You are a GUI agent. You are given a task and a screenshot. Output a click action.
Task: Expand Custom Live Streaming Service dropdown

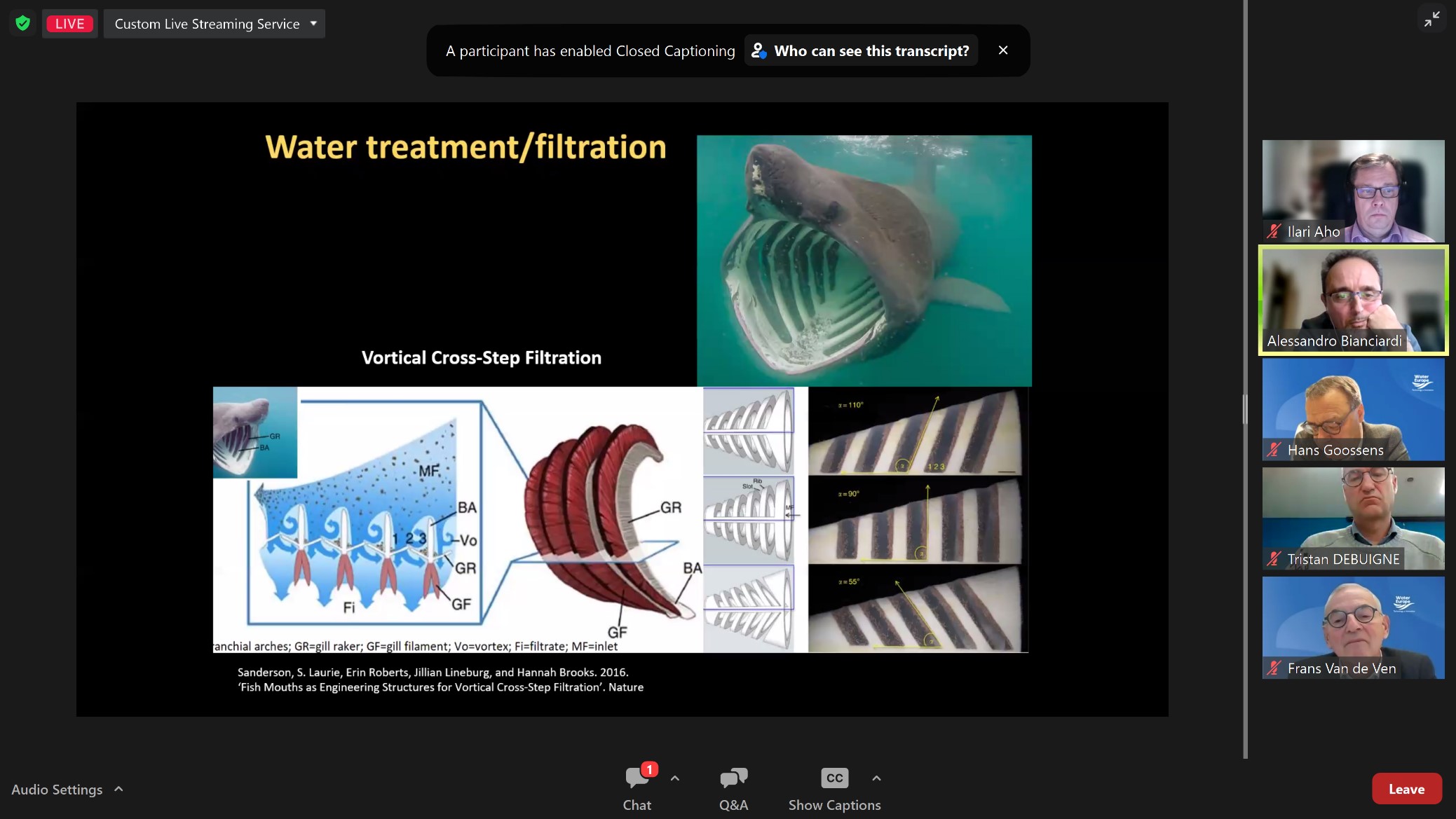(x=313, y=23)
